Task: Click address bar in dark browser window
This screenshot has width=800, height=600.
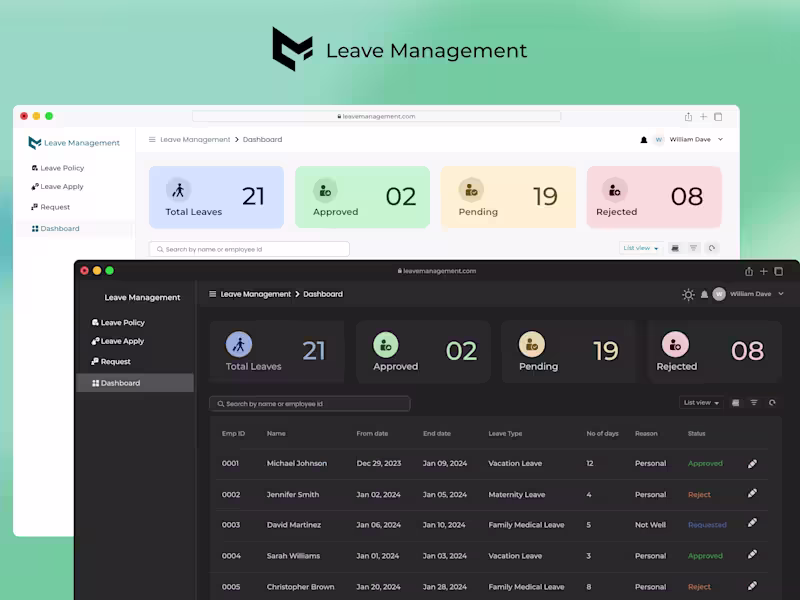Action: point(437,271)
